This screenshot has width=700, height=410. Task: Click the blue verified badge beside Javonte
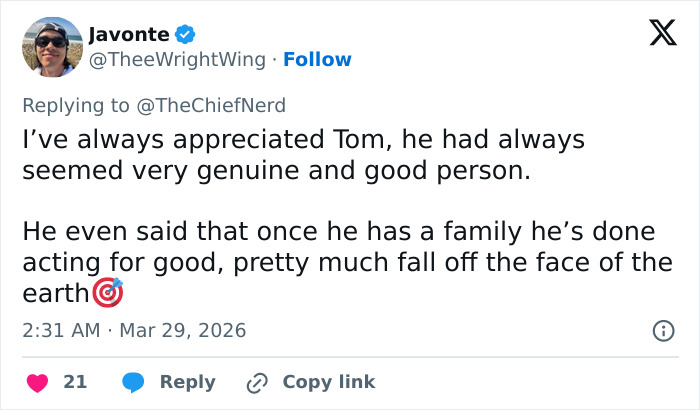[x=186, y=34]
